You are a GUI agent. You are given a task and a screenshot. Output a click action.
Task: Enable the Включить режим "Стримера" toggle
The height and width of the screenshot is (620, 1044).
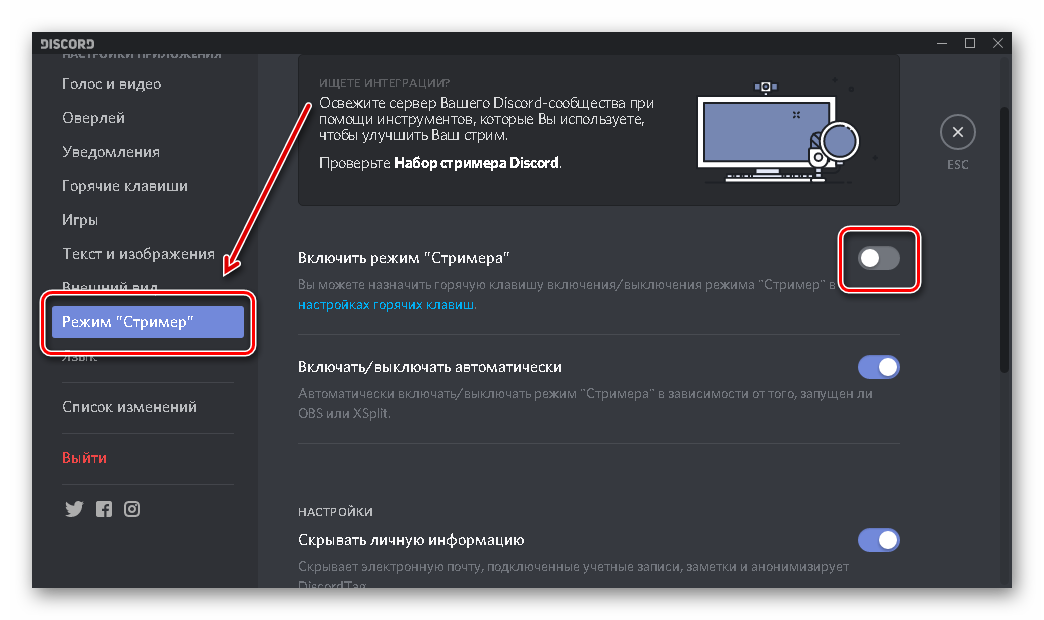click(878, 258)
